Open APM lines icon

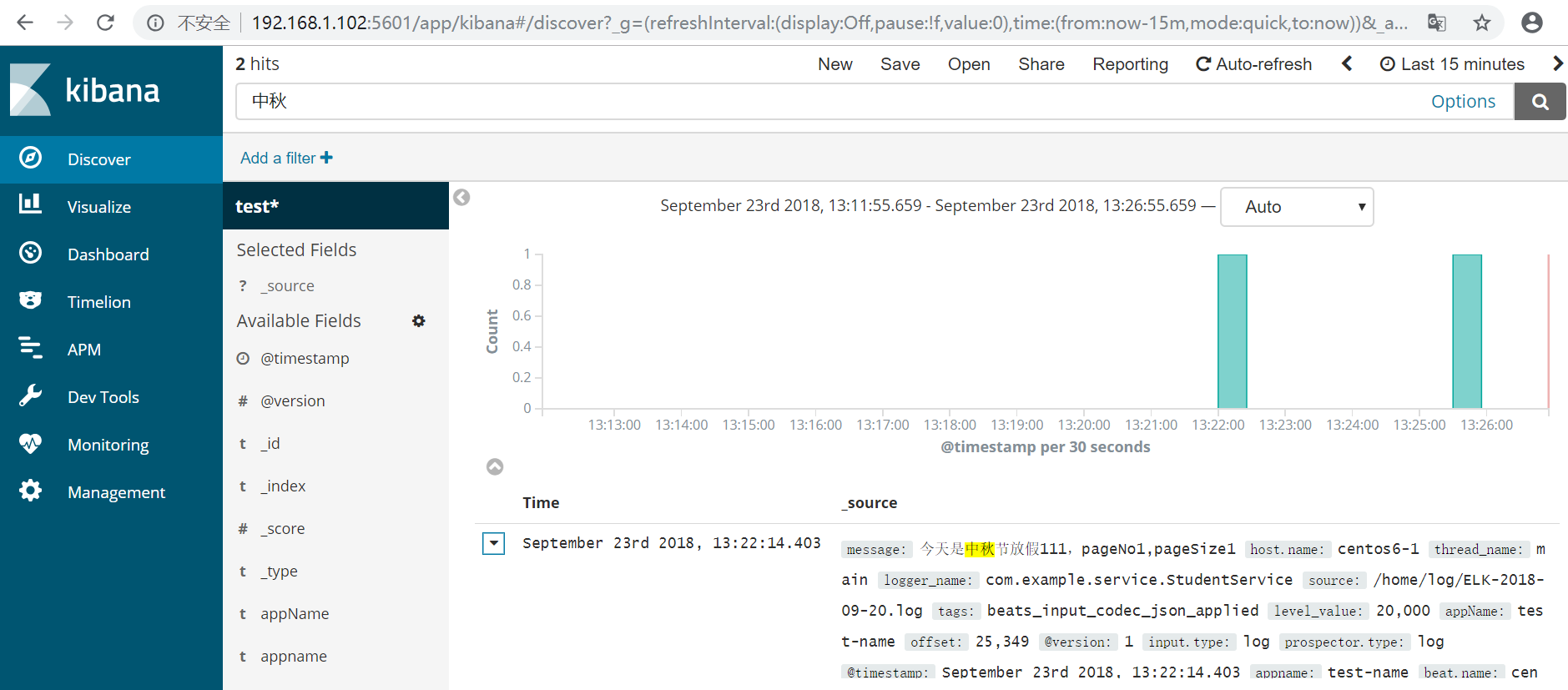(x=31, y=347)
